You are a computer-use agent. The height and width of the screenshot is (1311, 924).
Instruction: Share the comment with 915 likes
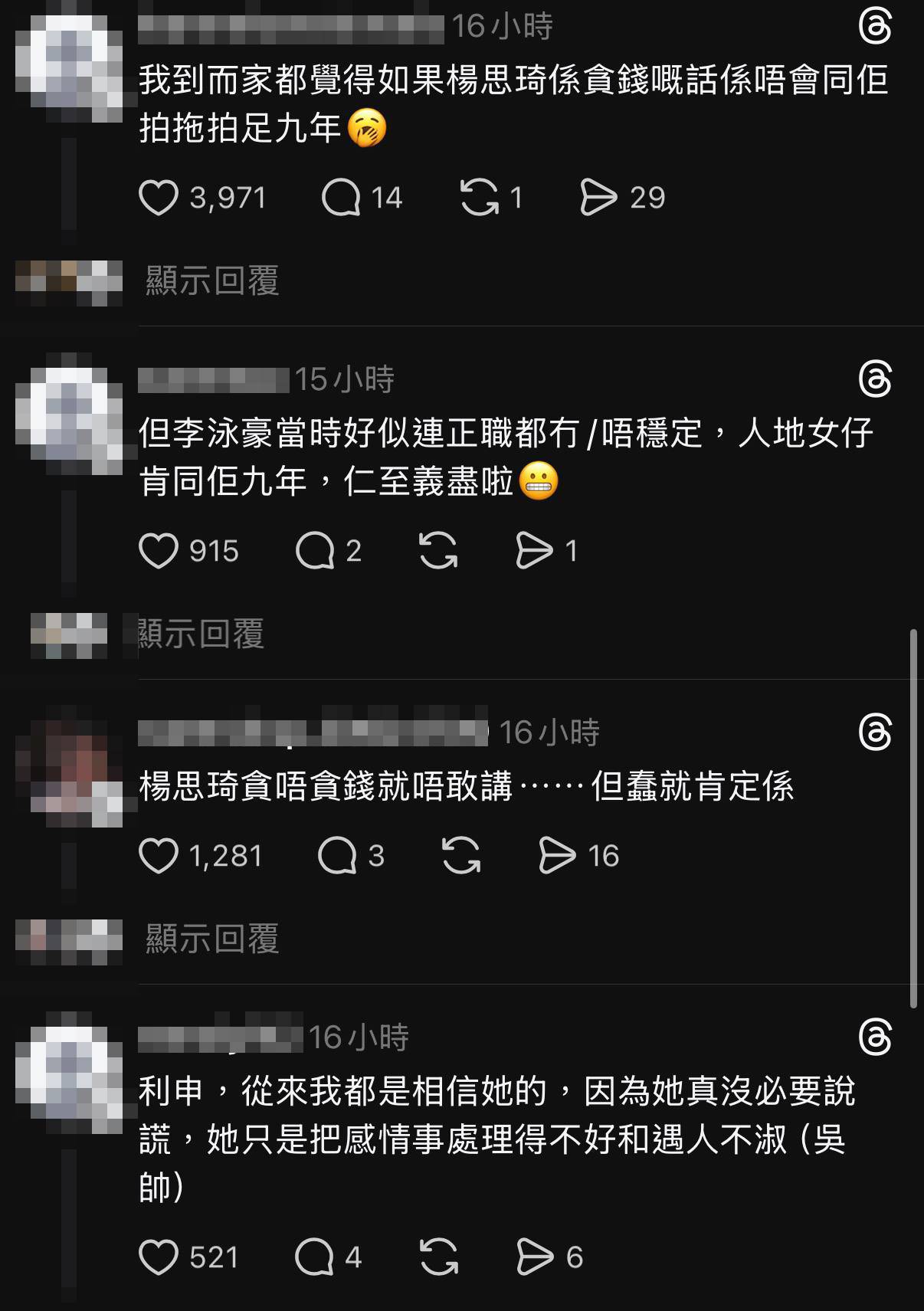[535, 551]
